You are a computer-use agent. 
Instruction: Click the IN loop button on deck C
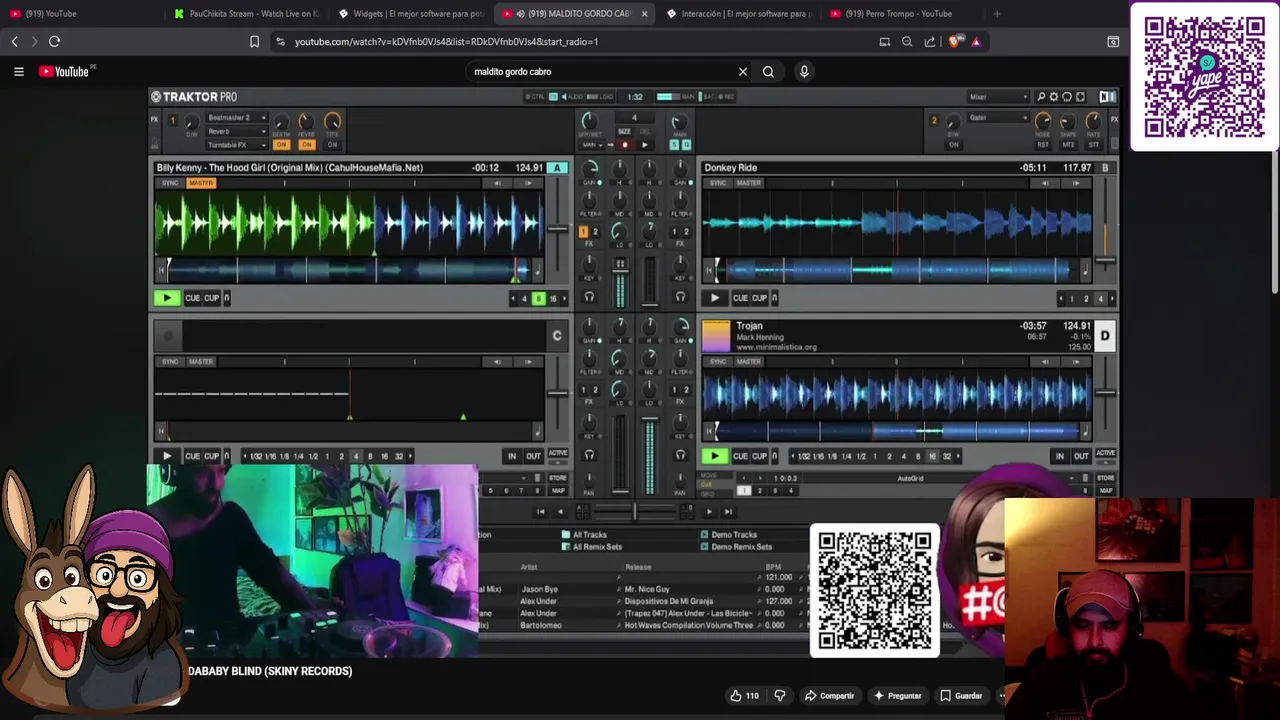[511, 456]
